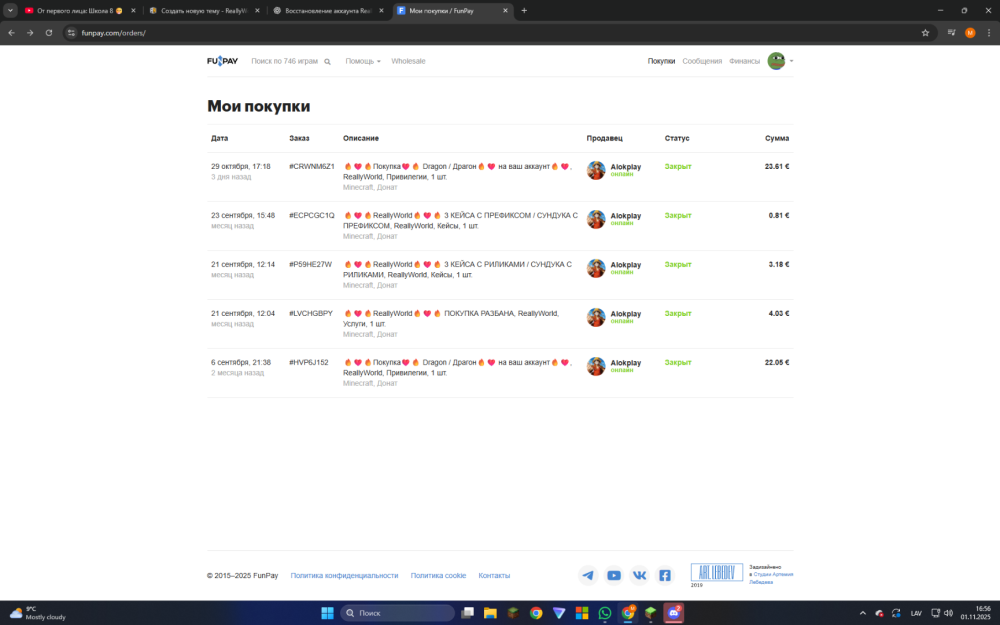Open the Chrome three-dot menu
Image resolution: width=1000 pixels, height=625 pixels.
(989, 33)
